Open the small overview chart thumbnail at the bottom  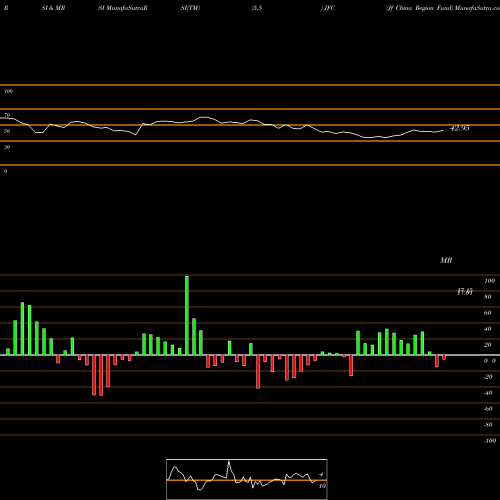pos(247,479)
